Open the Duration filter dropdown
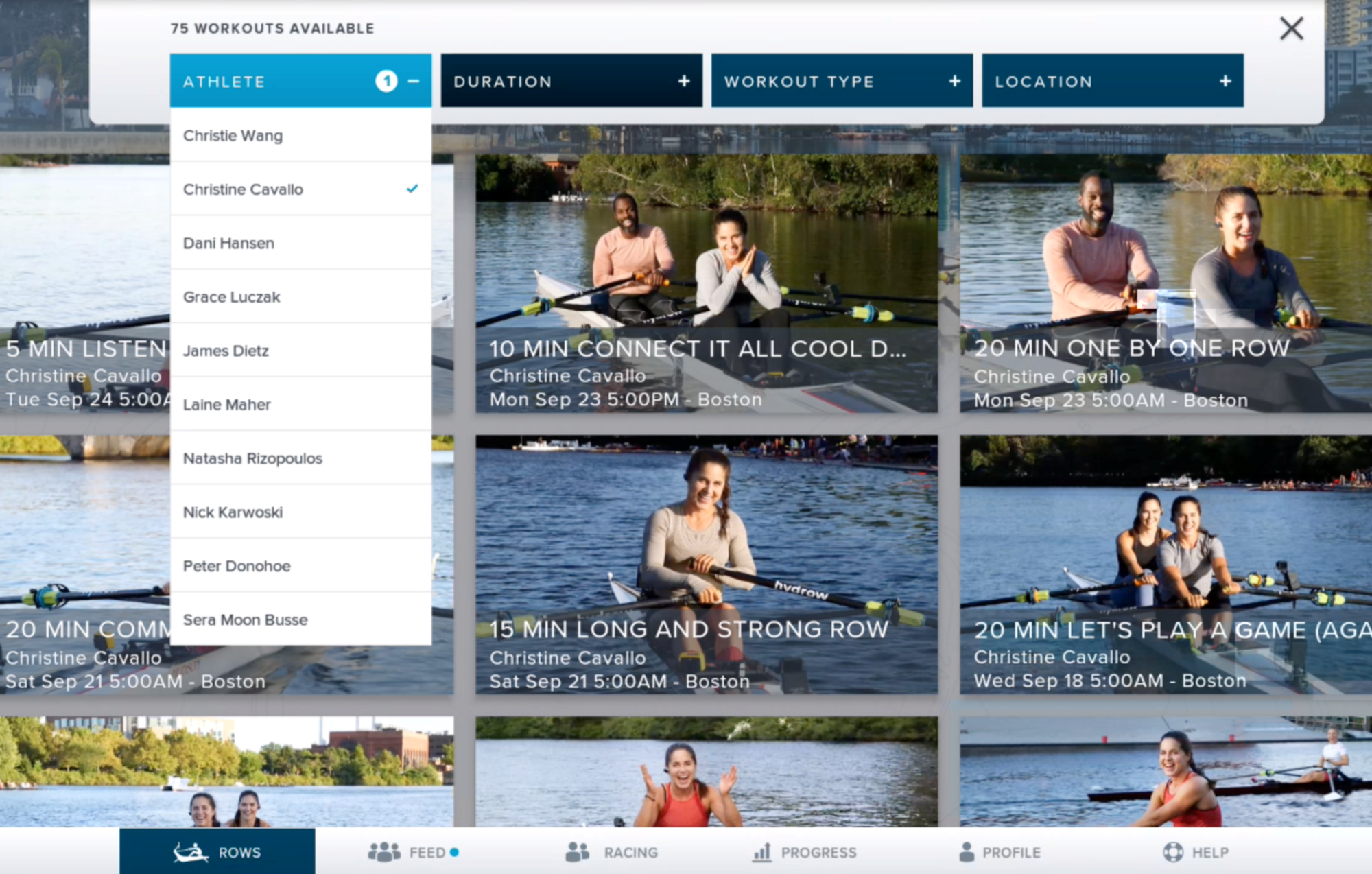This screenshot has height=874, width=1372. pos(571,80)
